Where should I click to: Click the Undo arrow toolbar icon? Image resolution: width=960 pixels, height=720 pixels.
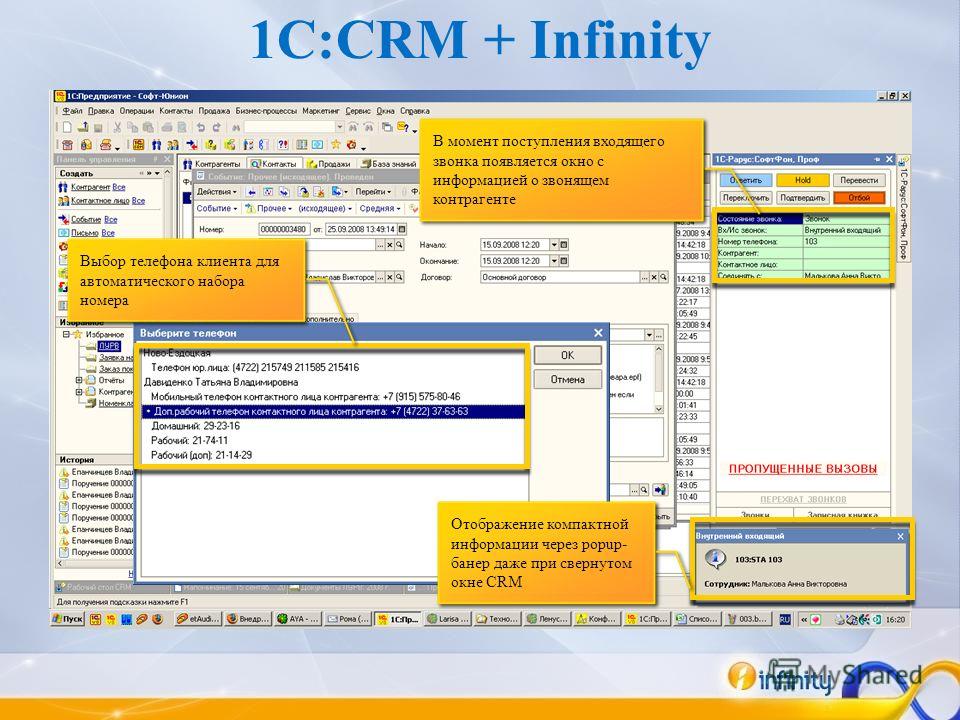tap(200, 127)
